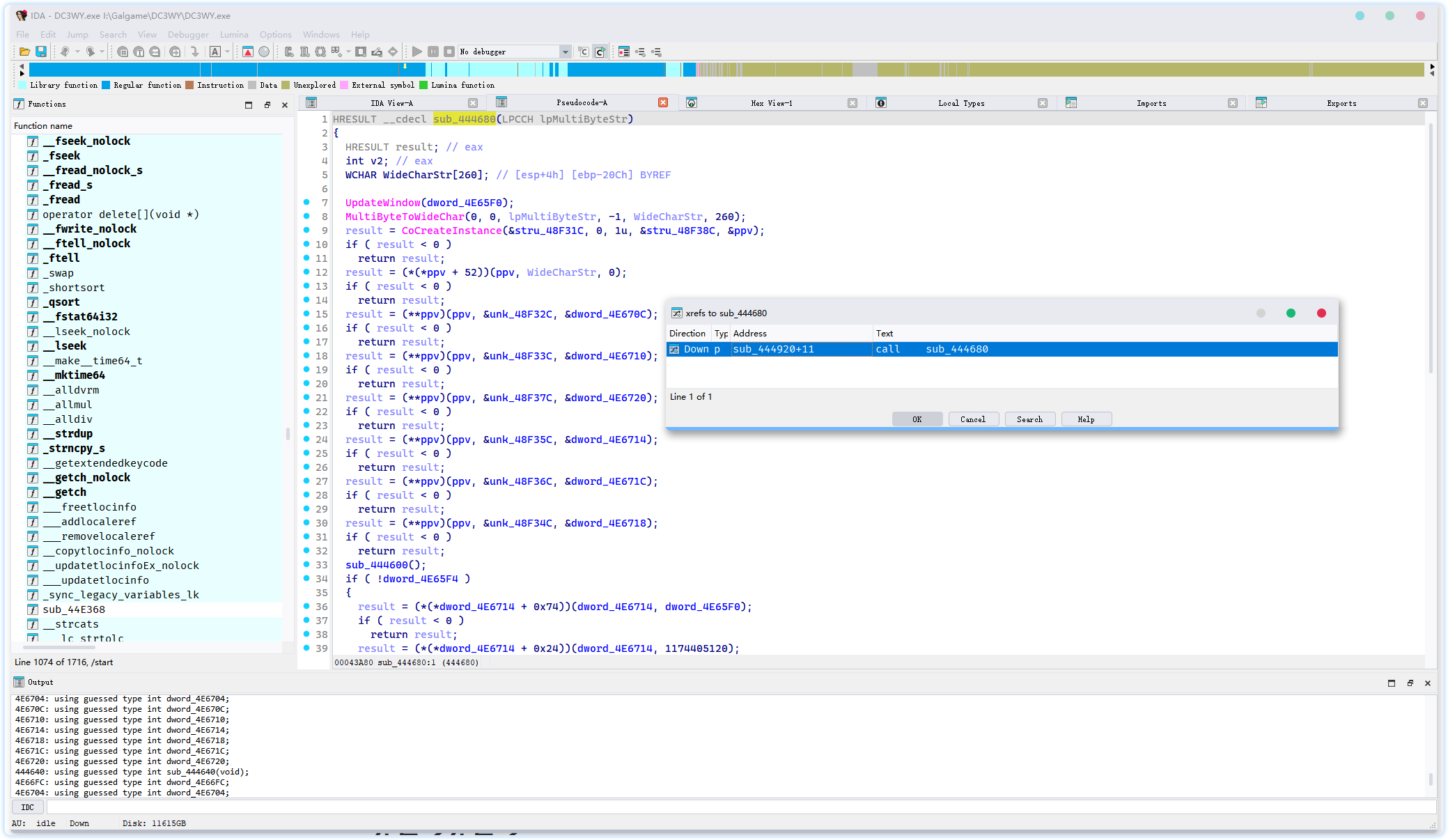Image resolution: width=1448 pixels, height=840 pixels.
Task: Close the Pseudocode-A tab
Action: [x=663, y=102]
